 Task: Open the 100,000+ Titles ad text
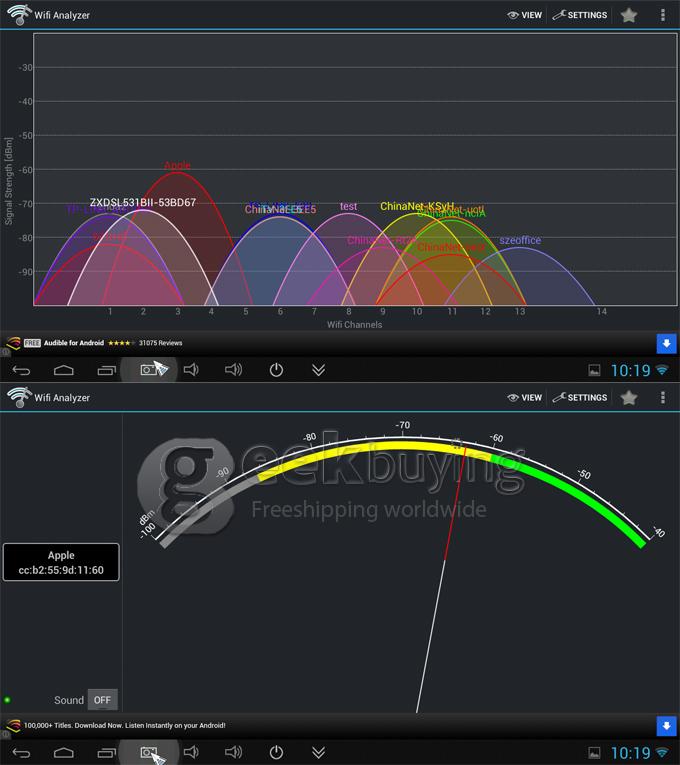point(125,725)
